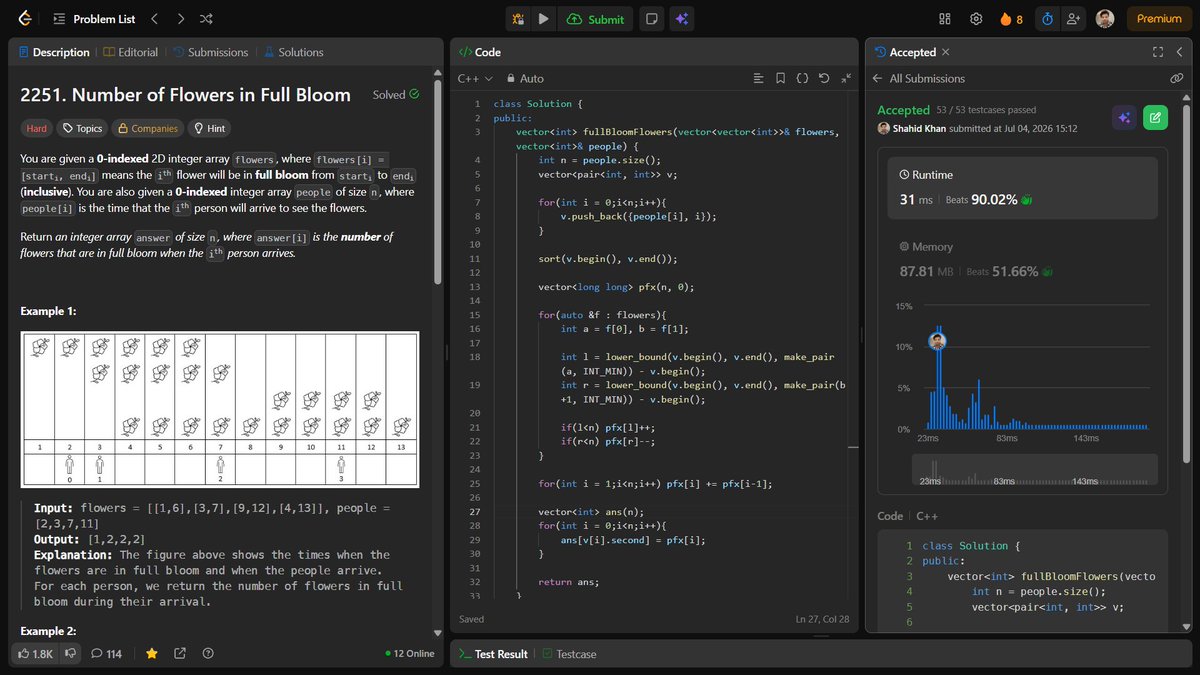Expand the Companies tag
The height and width of the screenshot is (675, 1200).
147,128
